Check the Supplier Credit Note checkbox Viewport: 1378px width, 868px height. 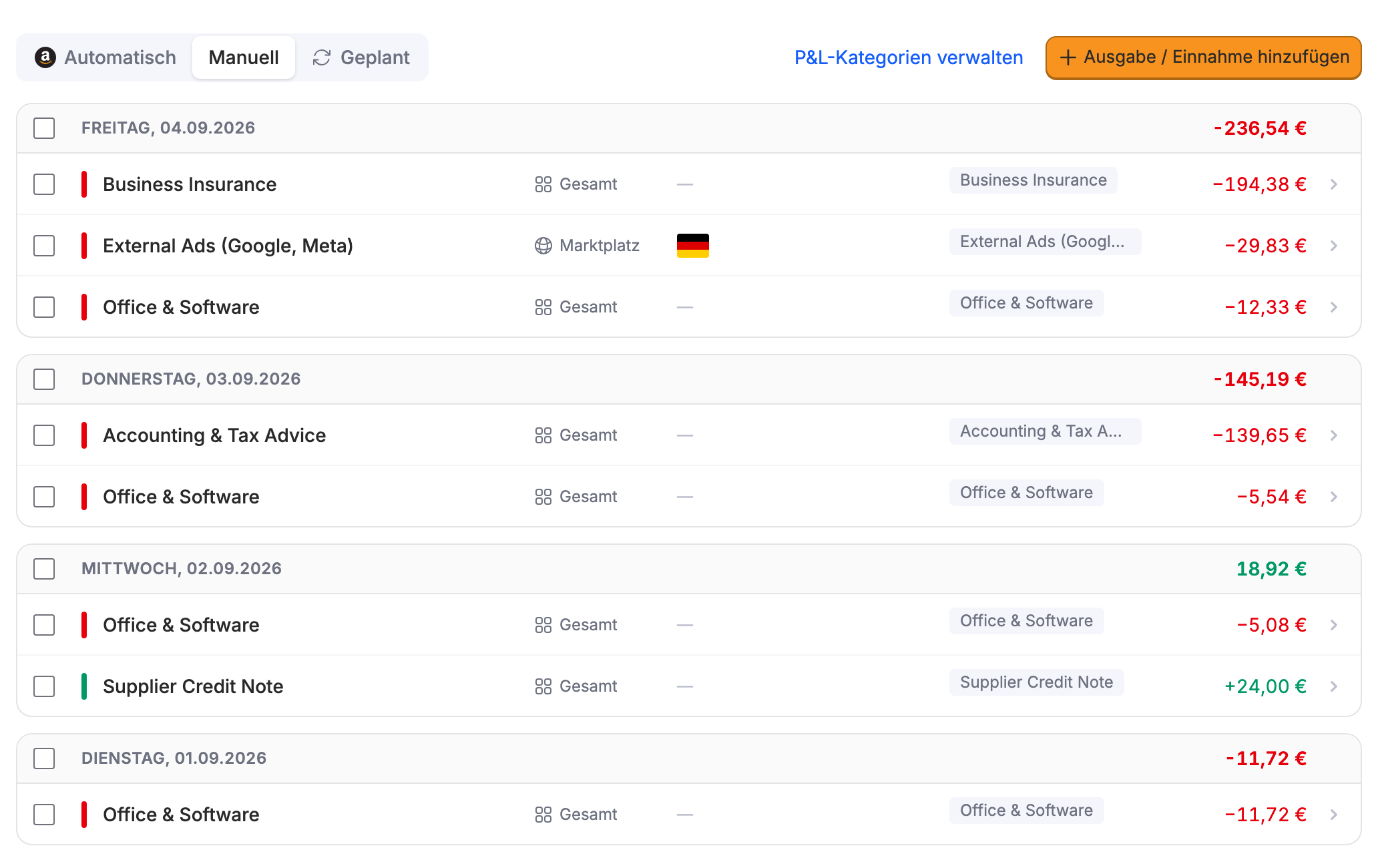click(x=44, y=686)
